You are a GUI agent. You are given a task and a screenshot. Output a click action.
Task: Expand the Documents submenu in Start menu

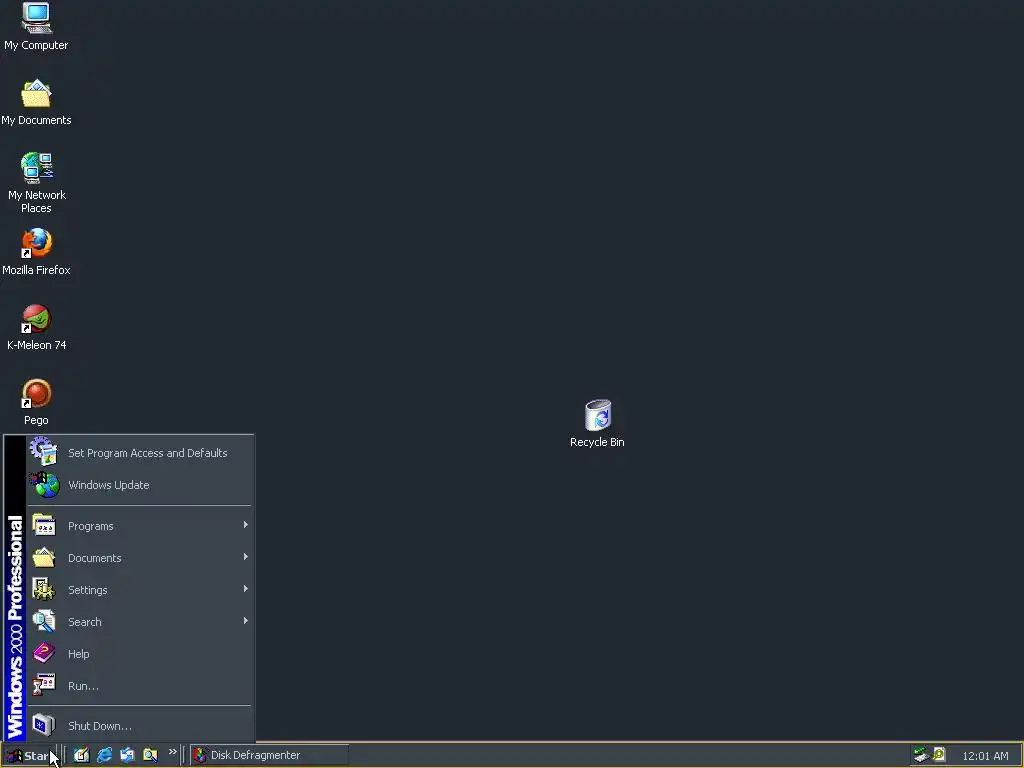click(139, 558)
